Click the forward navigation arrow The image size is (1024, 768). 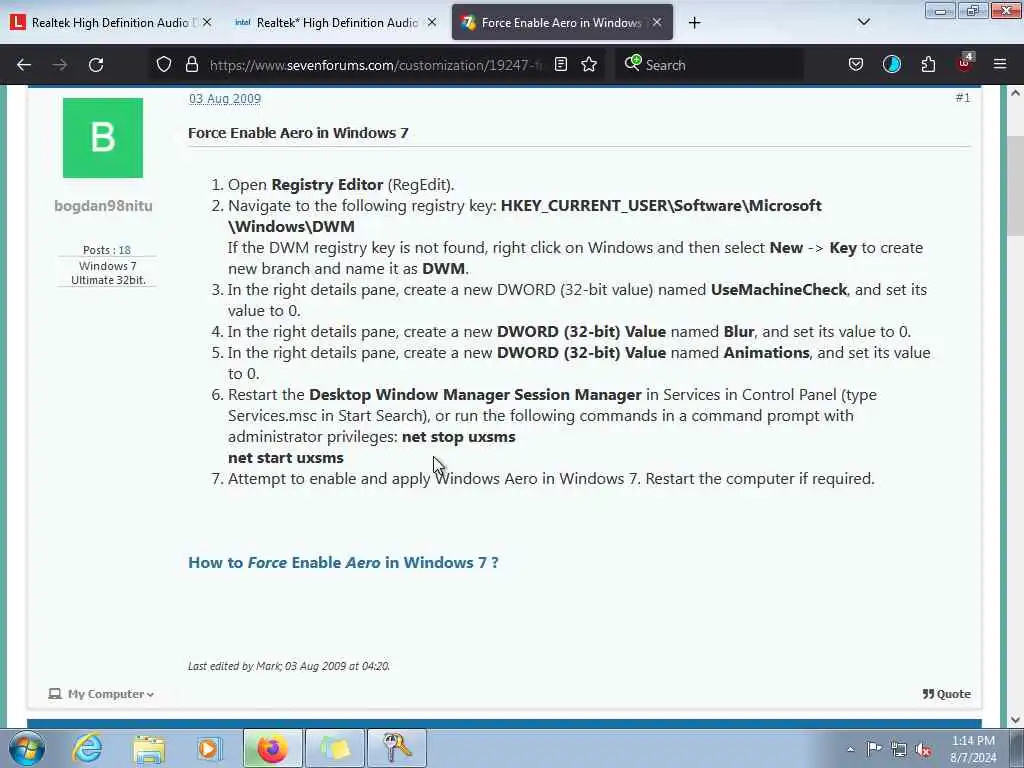point(60,65)
